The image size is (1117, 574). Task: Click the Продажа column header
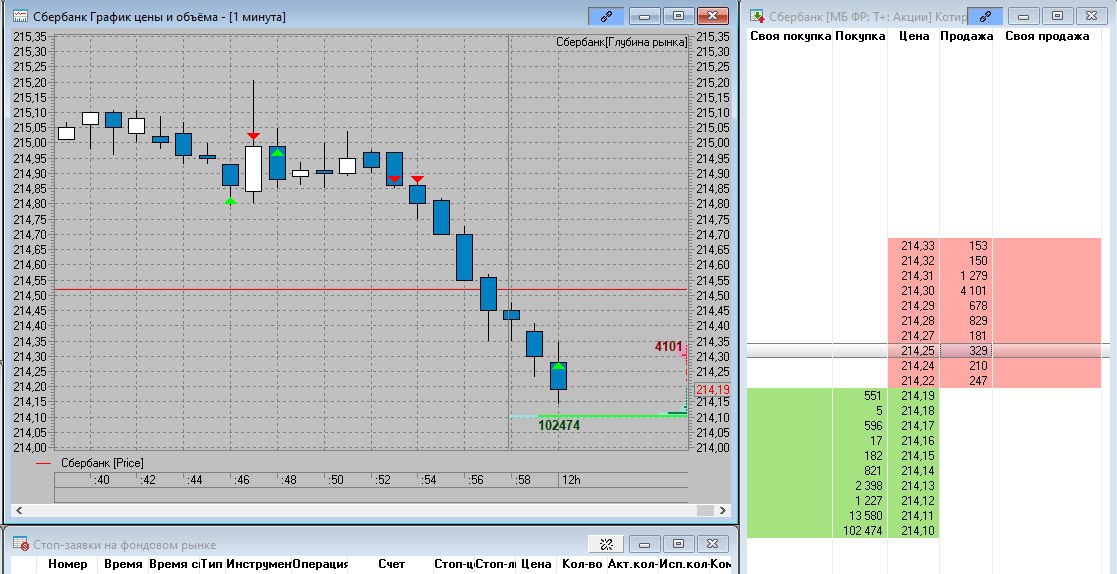[966, 36]
